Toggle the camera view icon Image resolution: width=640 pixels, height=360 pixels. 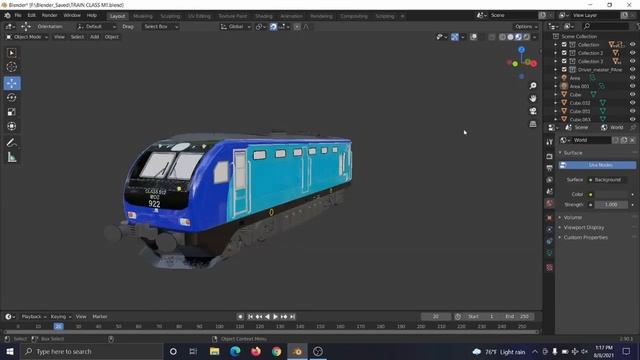point(533,111)
